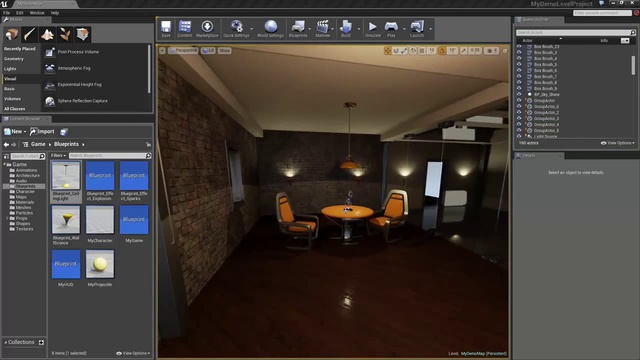The width and height of the screenshot is (640, 360).
Task: Select the Landscape mode icon
Action: (x=47, y=34)
